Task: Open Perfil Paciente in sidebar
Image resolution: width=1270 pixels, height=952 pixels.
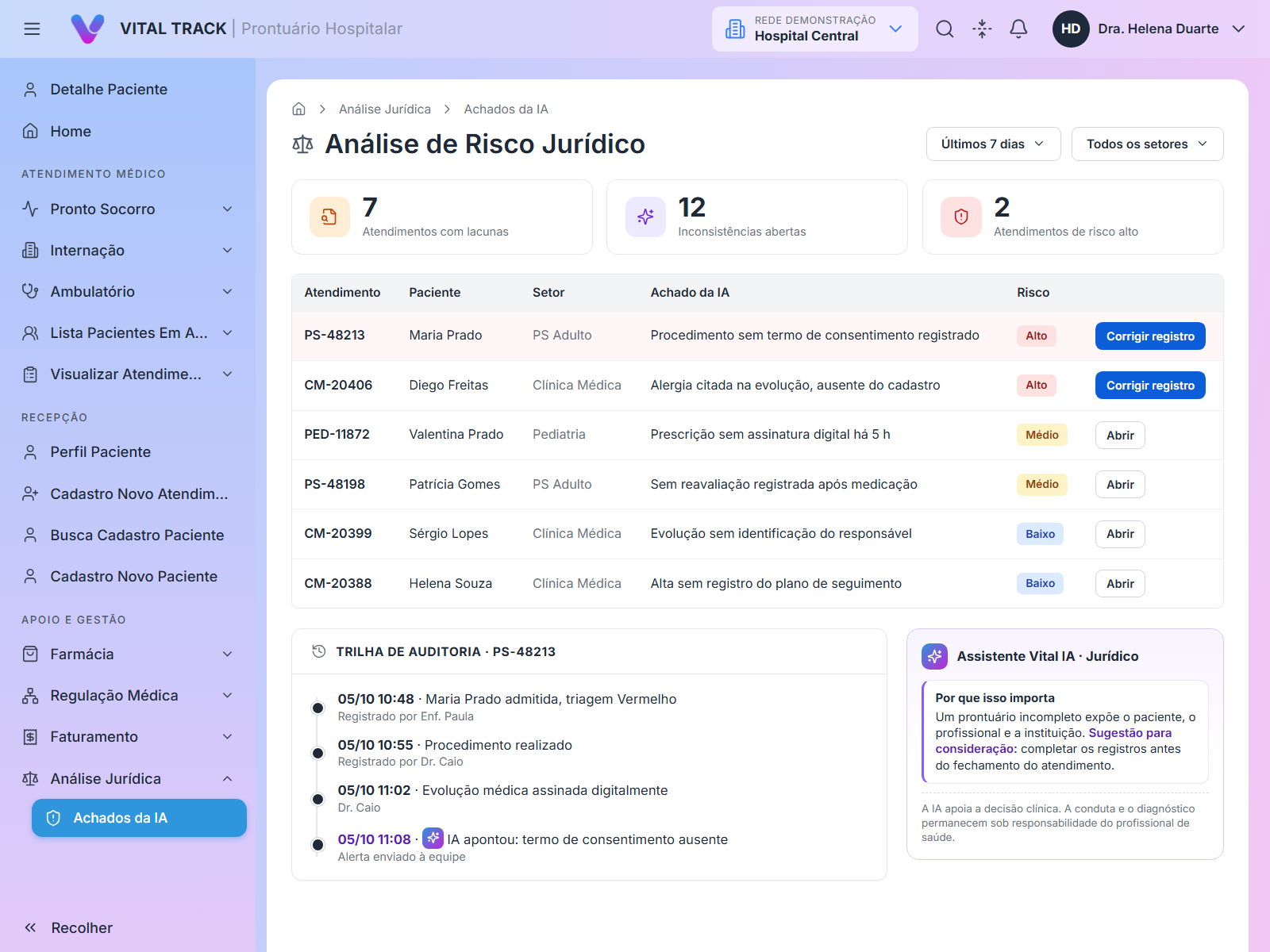Action: point(128,452)
